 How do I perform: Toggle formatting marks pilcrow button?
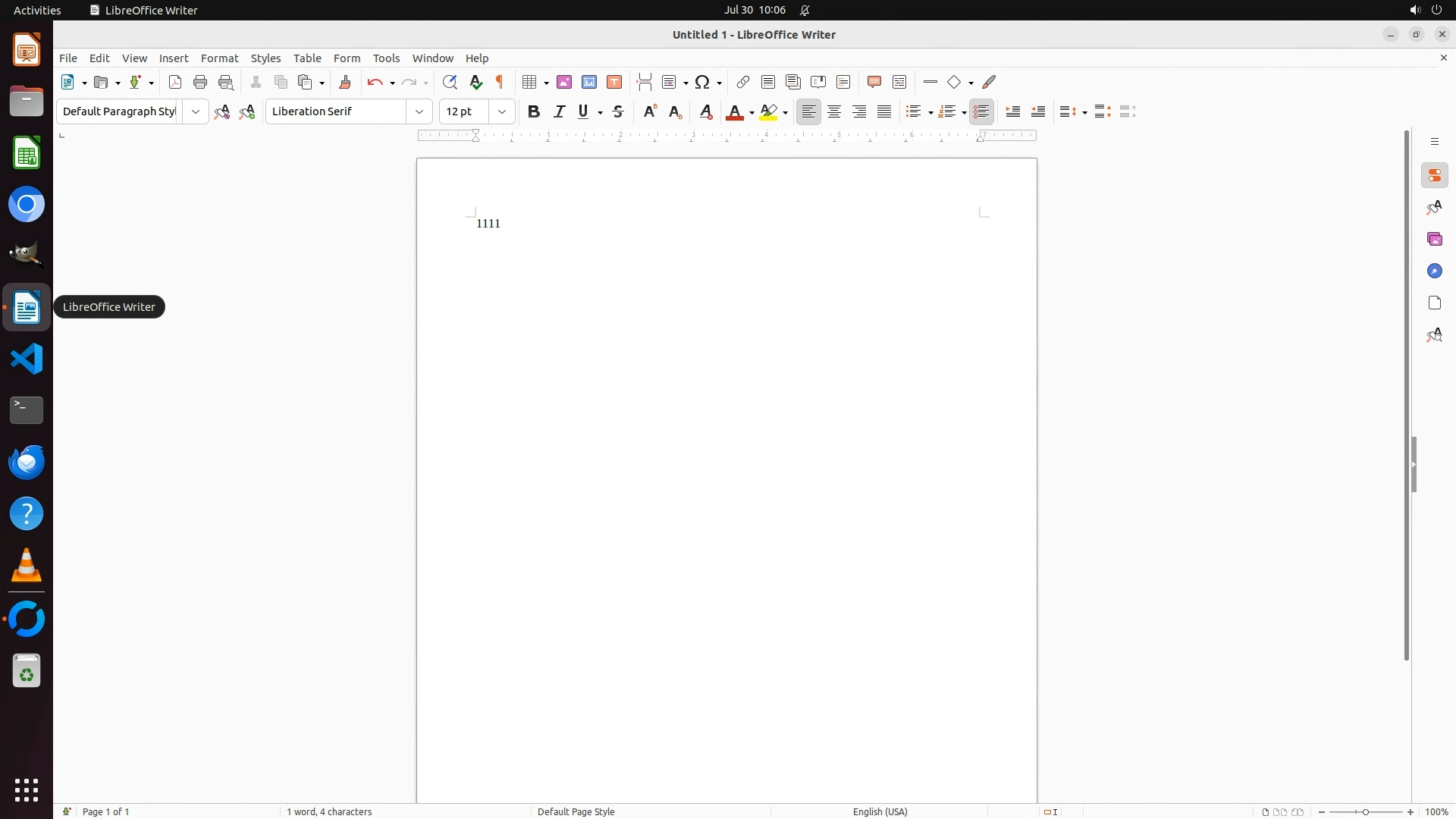coord(500,83)
